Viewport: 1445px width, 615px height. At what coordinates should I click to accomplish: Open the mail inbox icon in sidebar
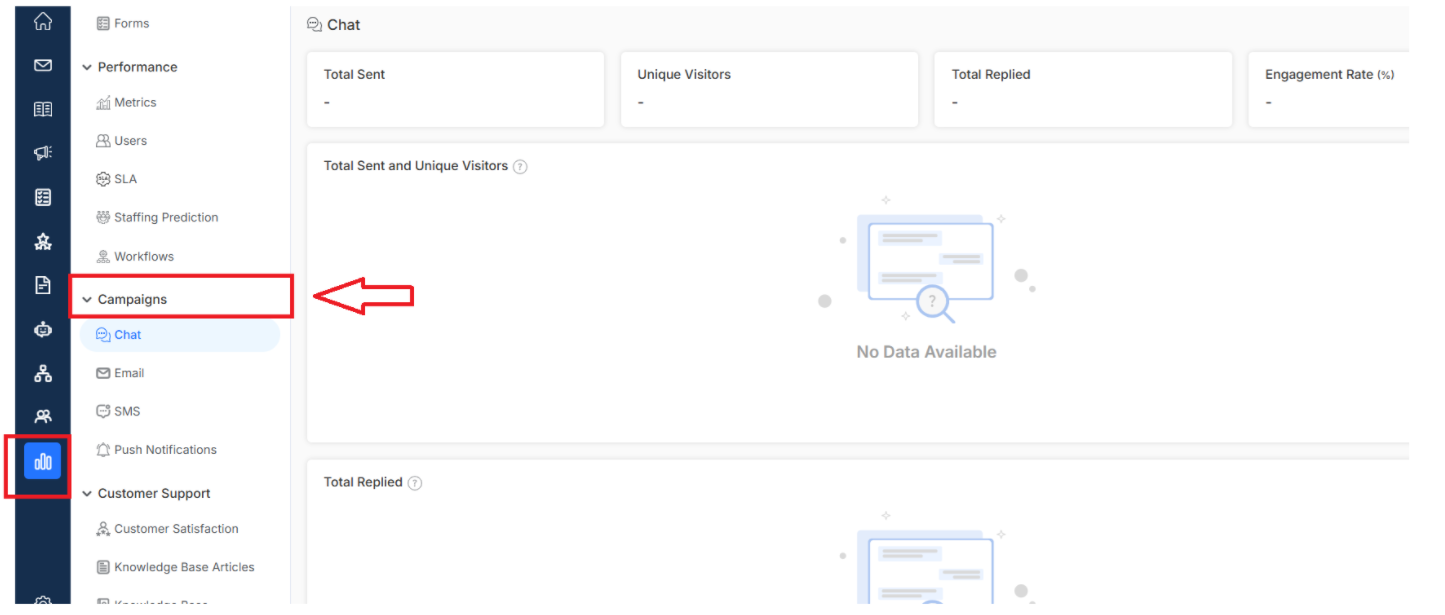pos(43,65)
